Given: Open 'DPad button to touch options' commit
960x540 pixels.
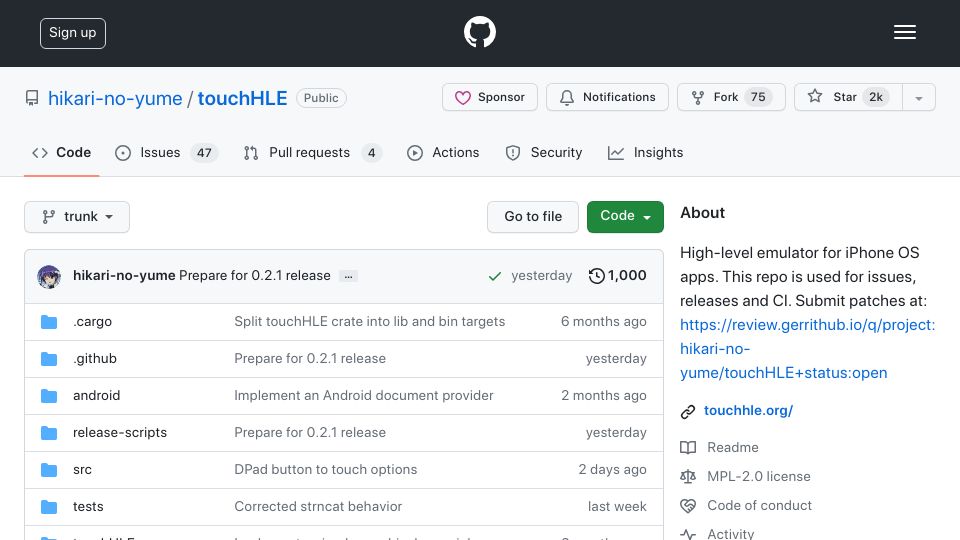Looking at the screenshot, I should click(326, 470).
